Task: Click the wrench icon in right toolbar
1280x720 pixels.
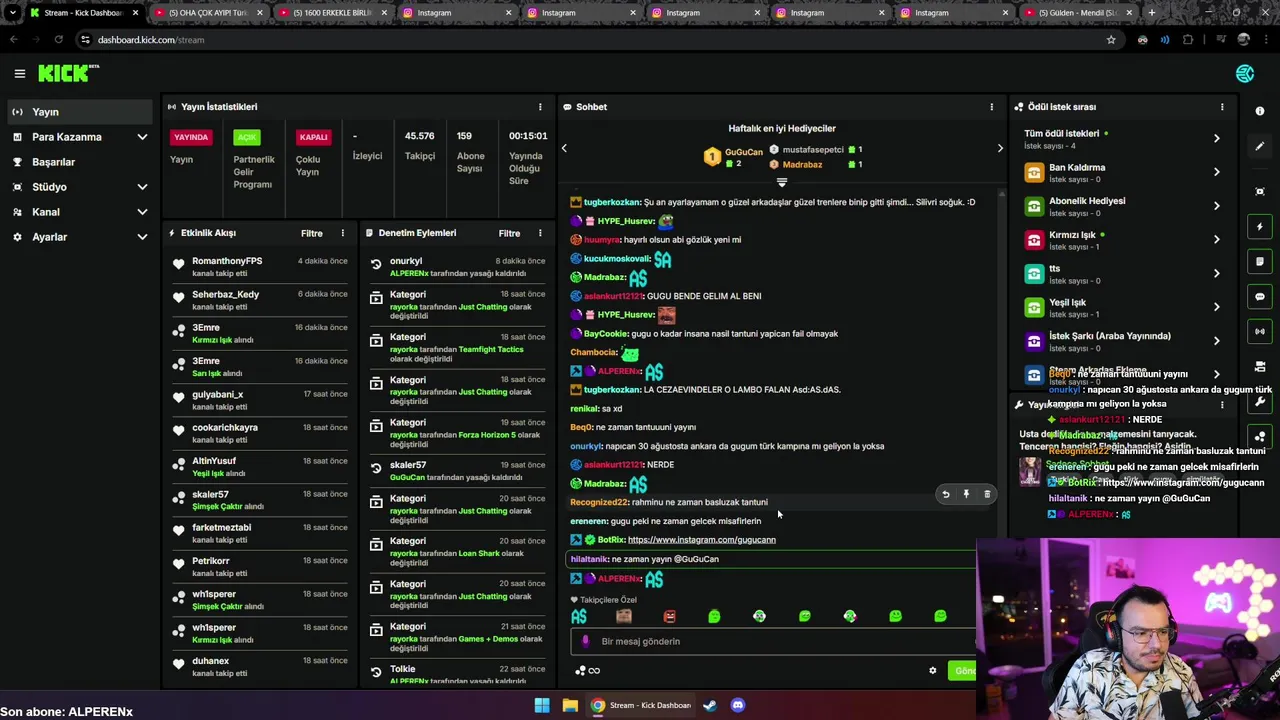Action: pos(1260,401)
